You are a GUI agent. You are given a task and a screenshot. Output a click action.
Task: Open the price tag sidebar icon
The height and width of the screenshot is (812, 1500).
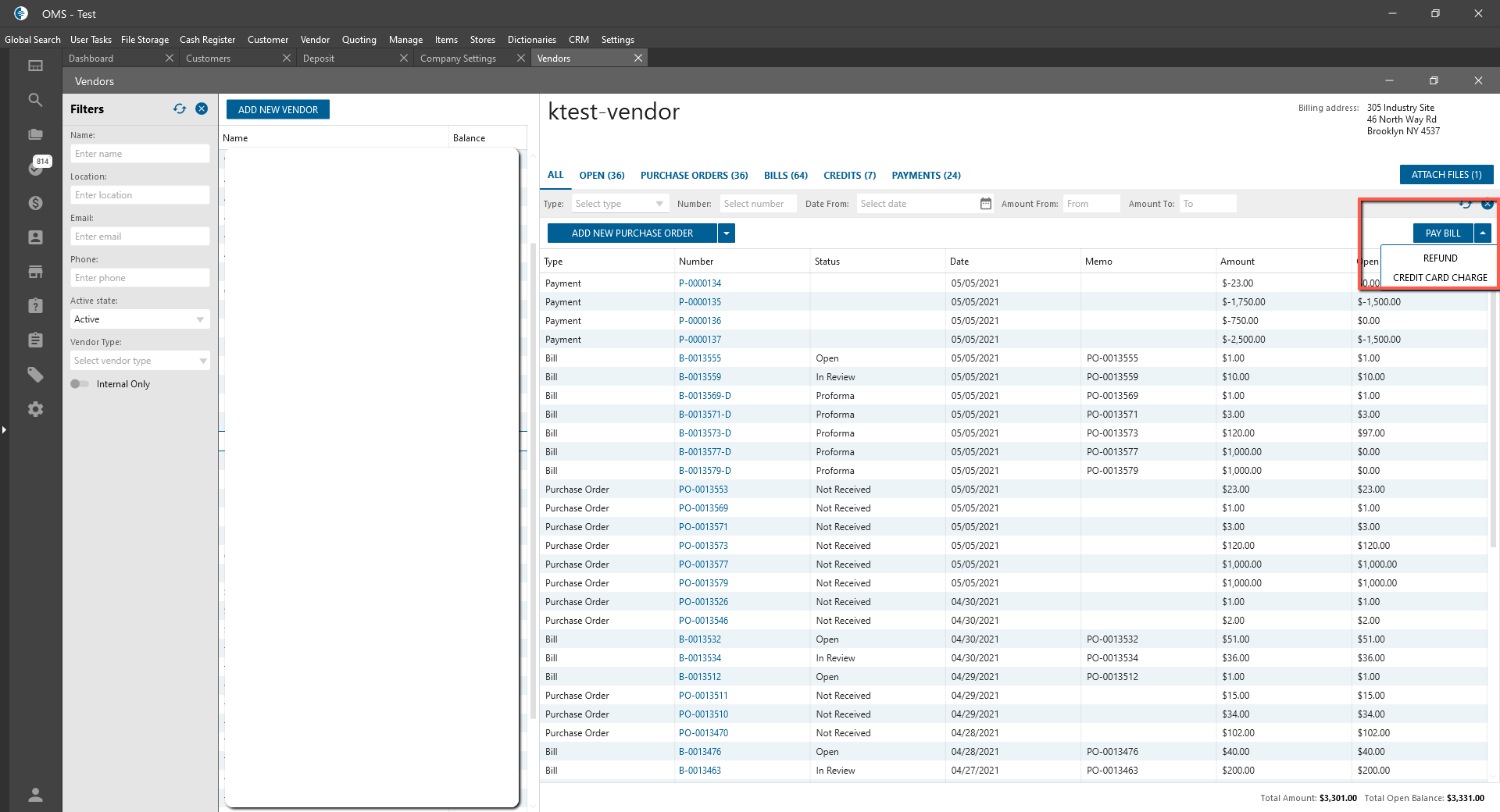[35, 375]
